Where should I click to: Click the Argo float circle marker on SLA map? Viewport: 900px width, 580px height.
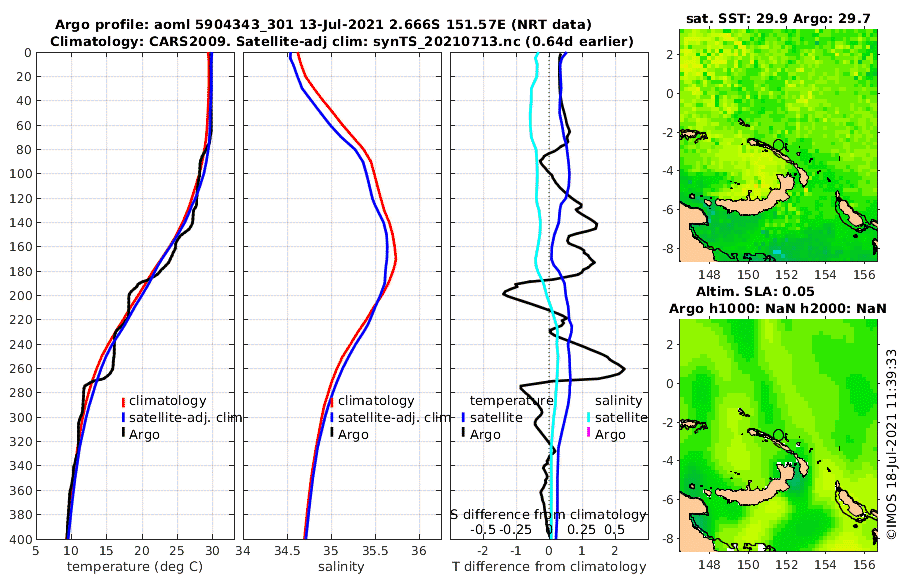point(778,434)
